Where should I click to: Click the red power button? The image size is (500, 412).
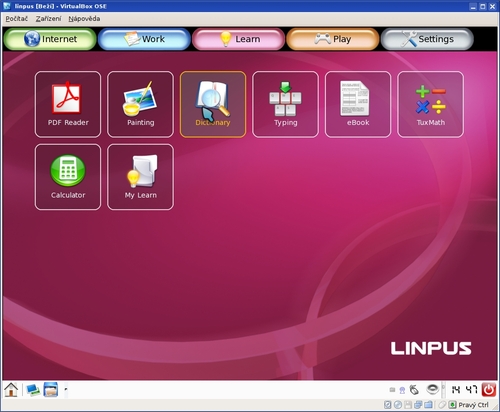(489, 389)
